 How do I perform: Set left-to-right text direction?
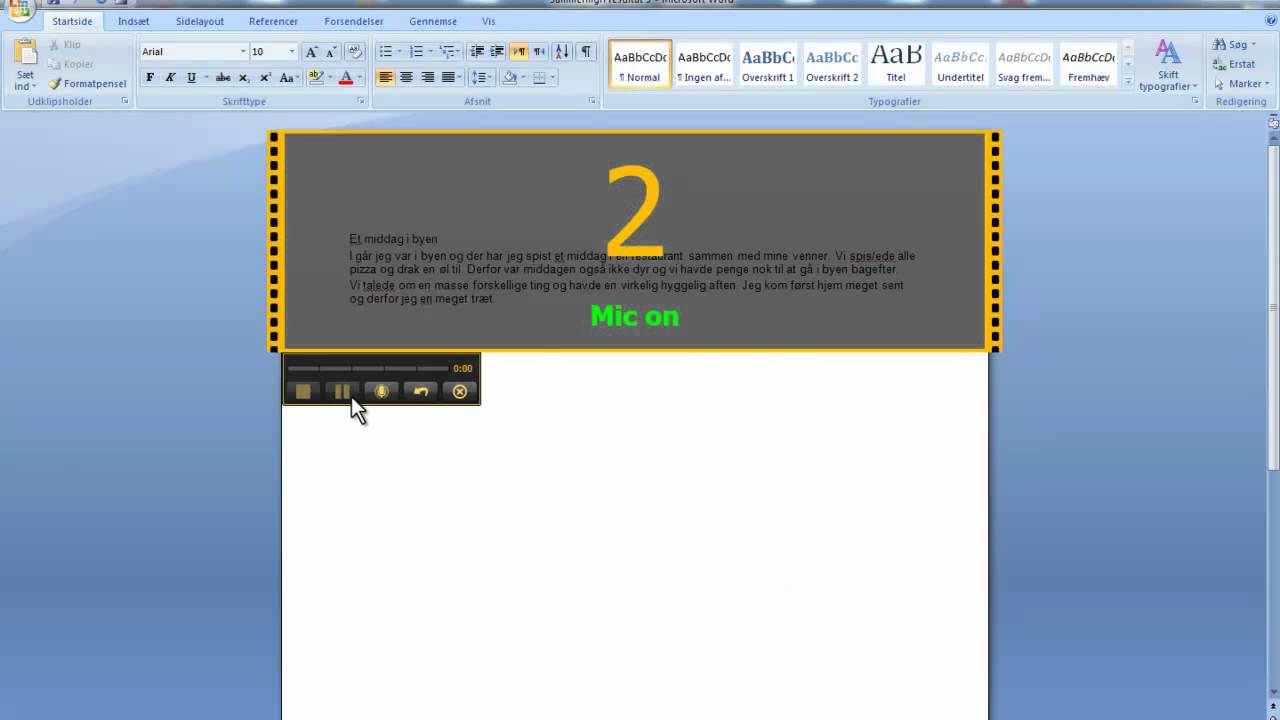[x=519, y=51]
